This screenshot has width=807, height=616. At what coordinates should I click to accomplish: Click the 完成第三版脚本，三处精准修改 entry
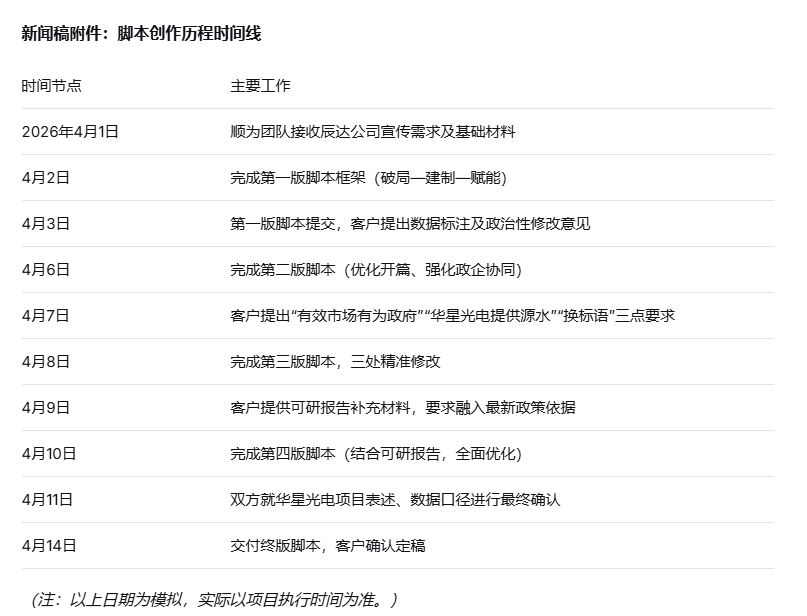tap(335, 362)
